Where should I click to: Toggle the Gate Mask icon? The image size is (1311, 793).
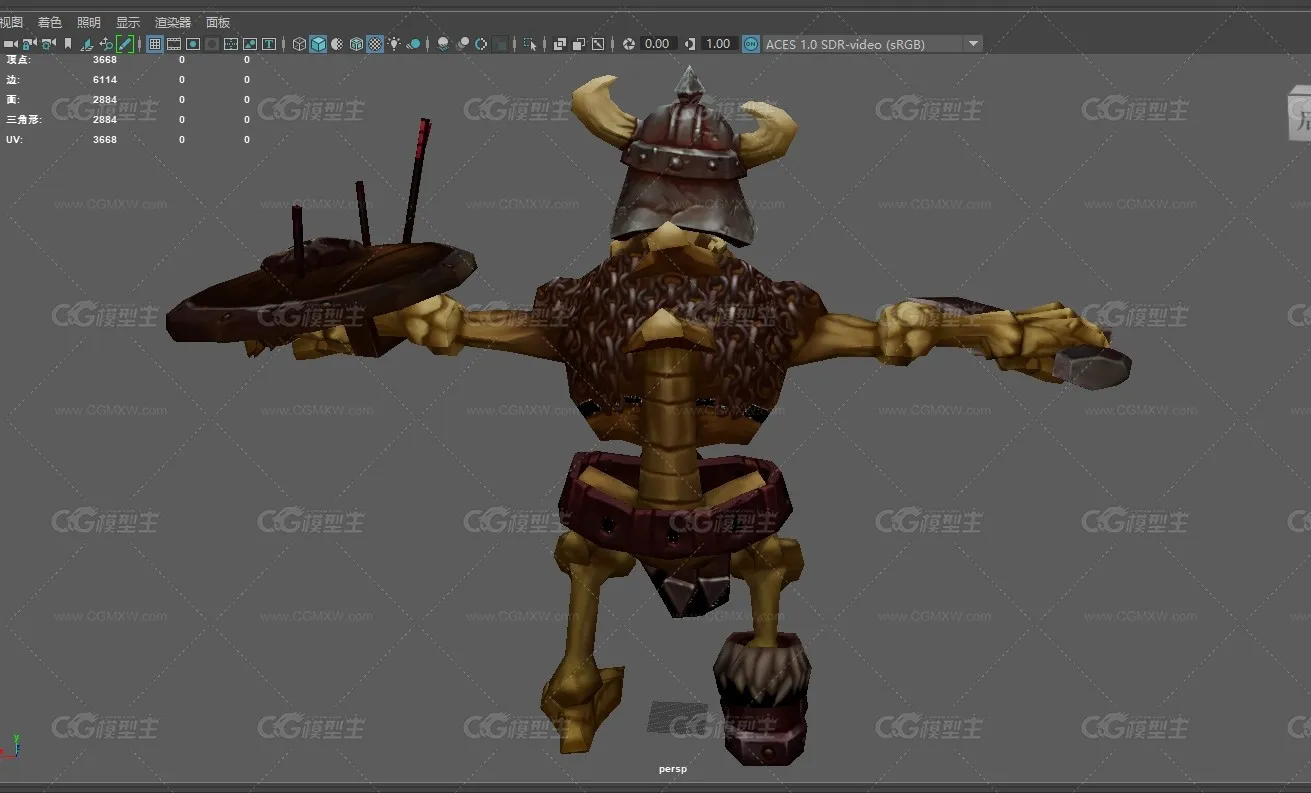point(212,44)
